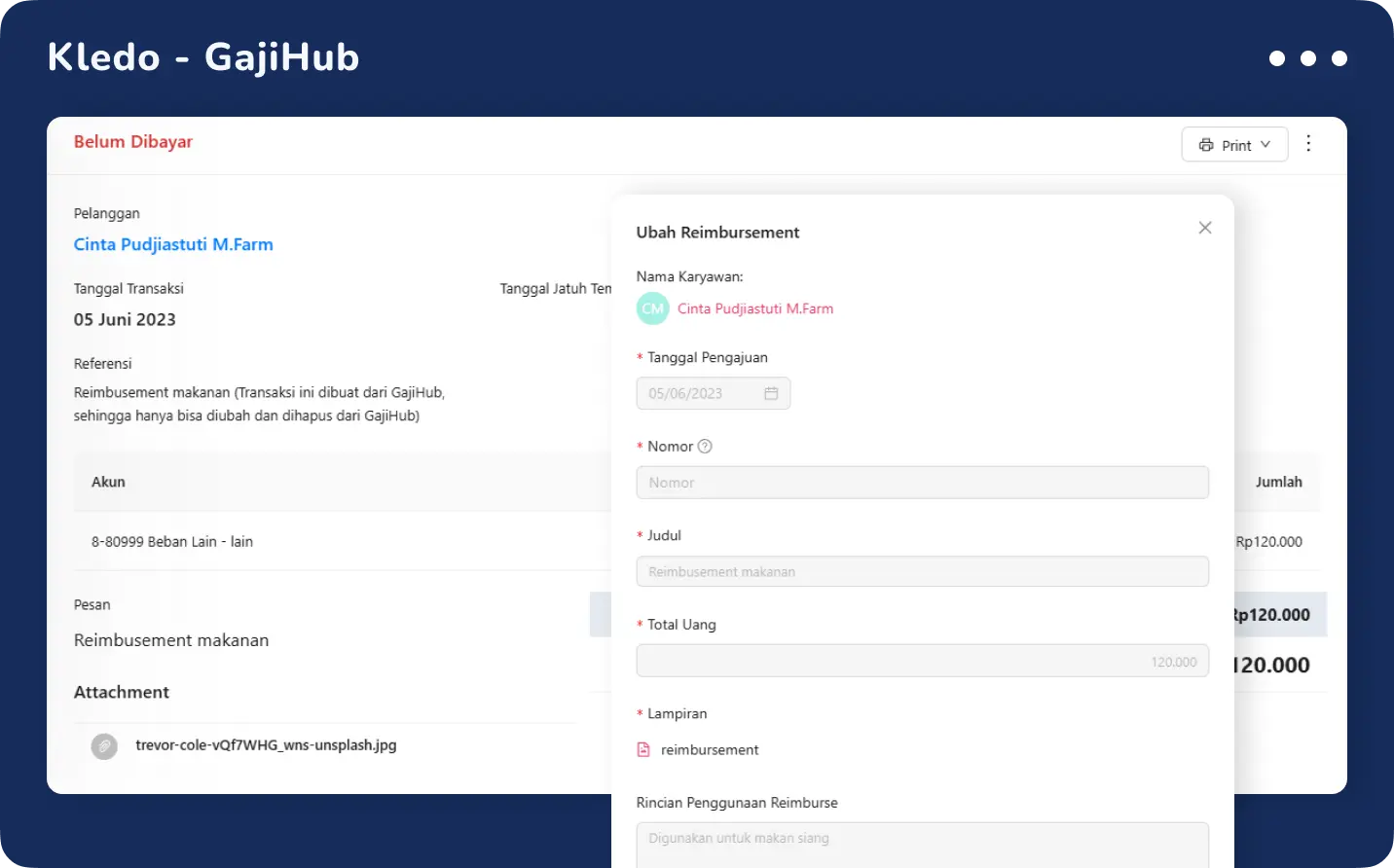1394x868 pixels.
Task: Click the transaction date 05 Juni 2023
Action: click(125, 320)
